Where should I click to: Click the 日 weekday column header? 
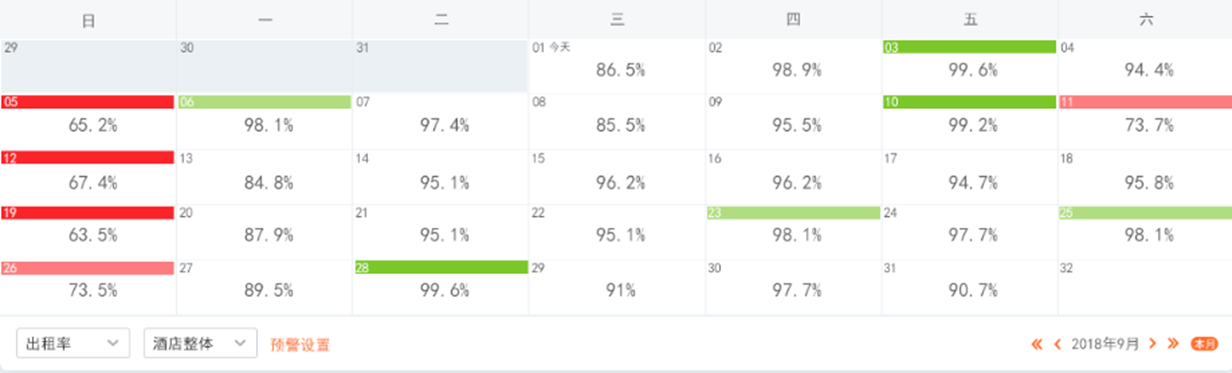tap(88, 20)
